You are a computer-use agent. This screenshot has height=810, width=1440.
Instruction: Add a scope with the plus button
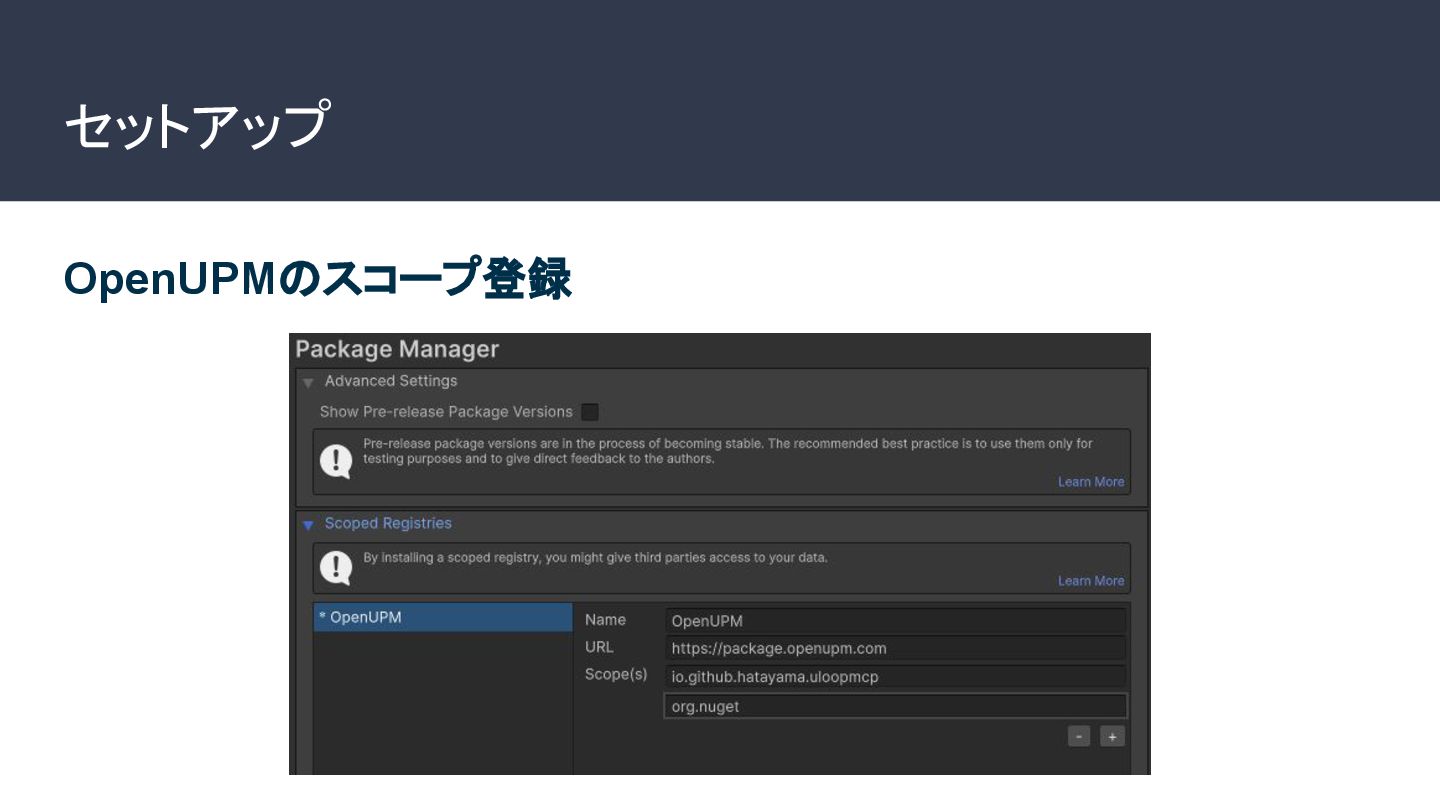click(1113, 736)
